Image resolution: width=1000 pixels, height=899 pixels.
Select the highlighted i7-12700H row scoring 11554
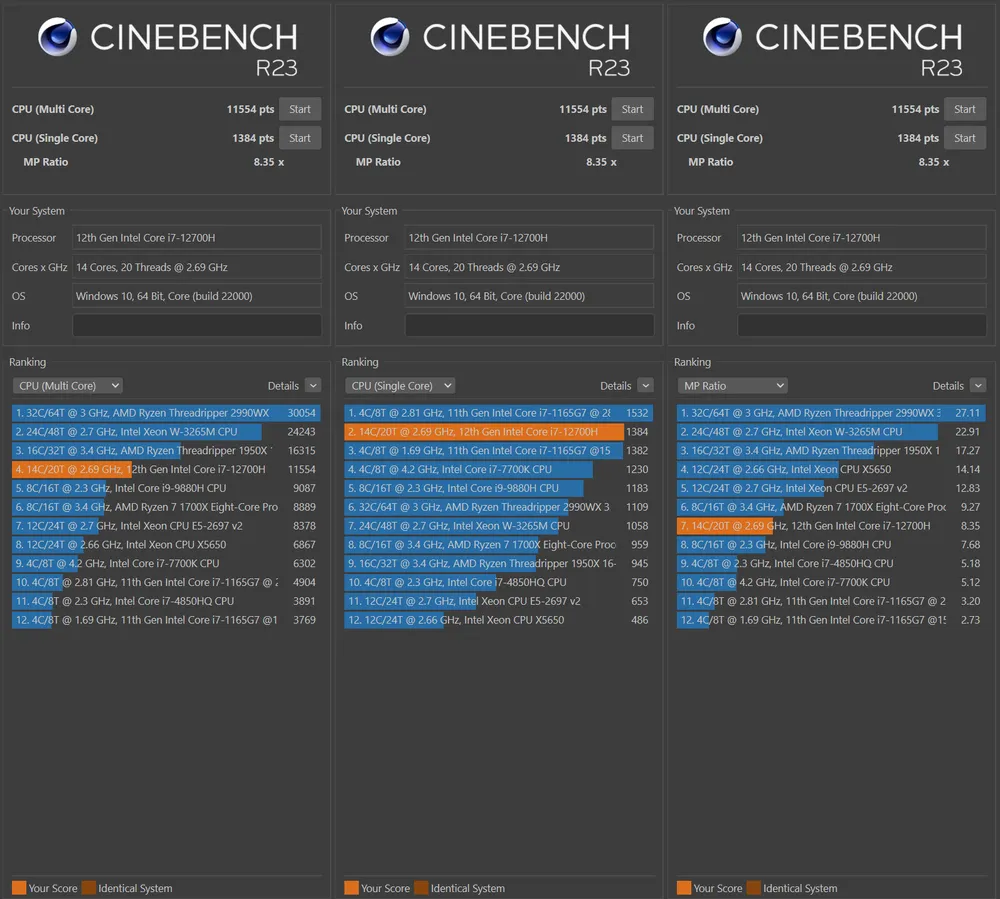click(x=165, y=469)
